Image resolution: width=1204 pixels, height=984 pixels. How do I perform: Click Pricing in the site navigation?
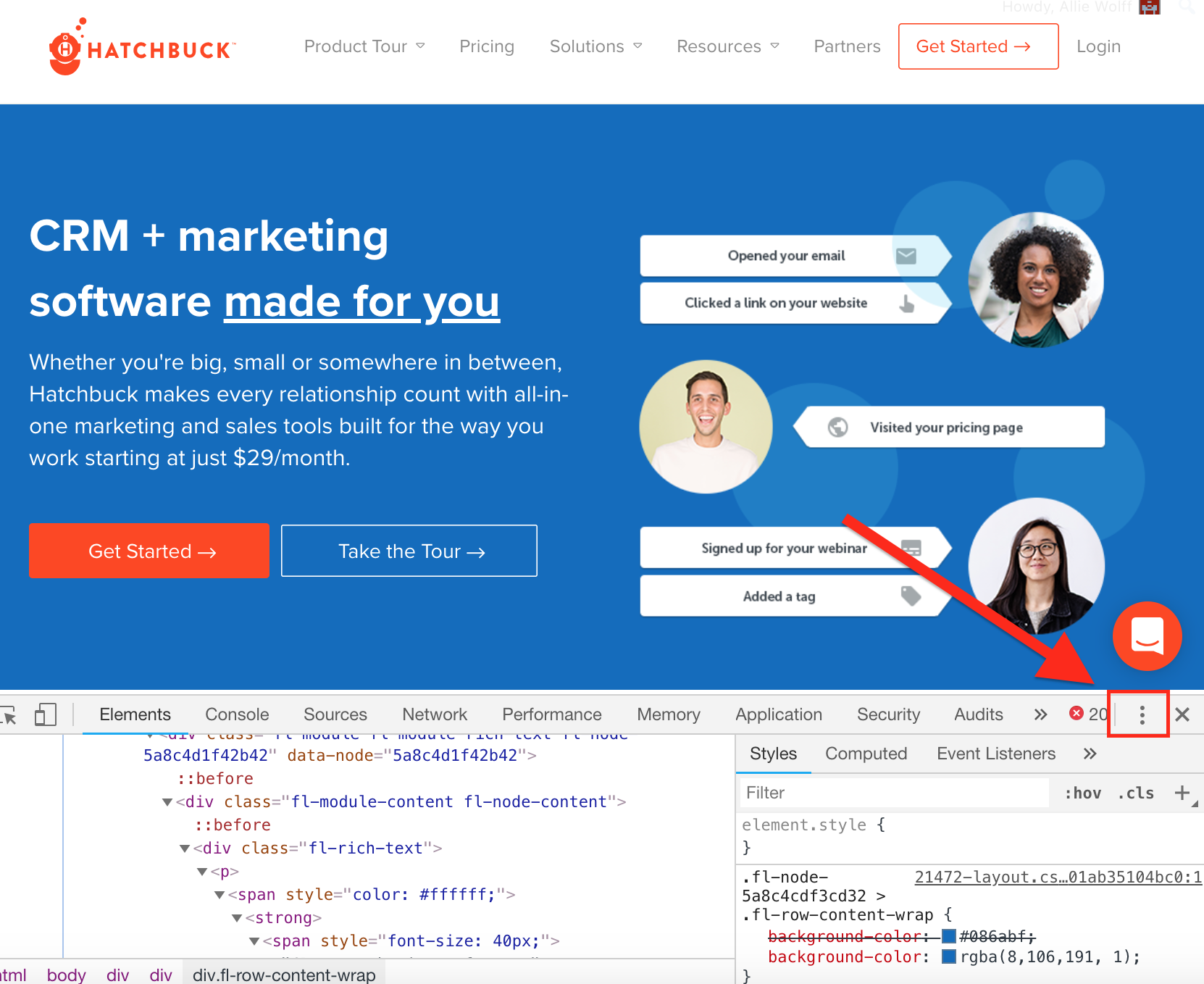[x=487, y=46]
